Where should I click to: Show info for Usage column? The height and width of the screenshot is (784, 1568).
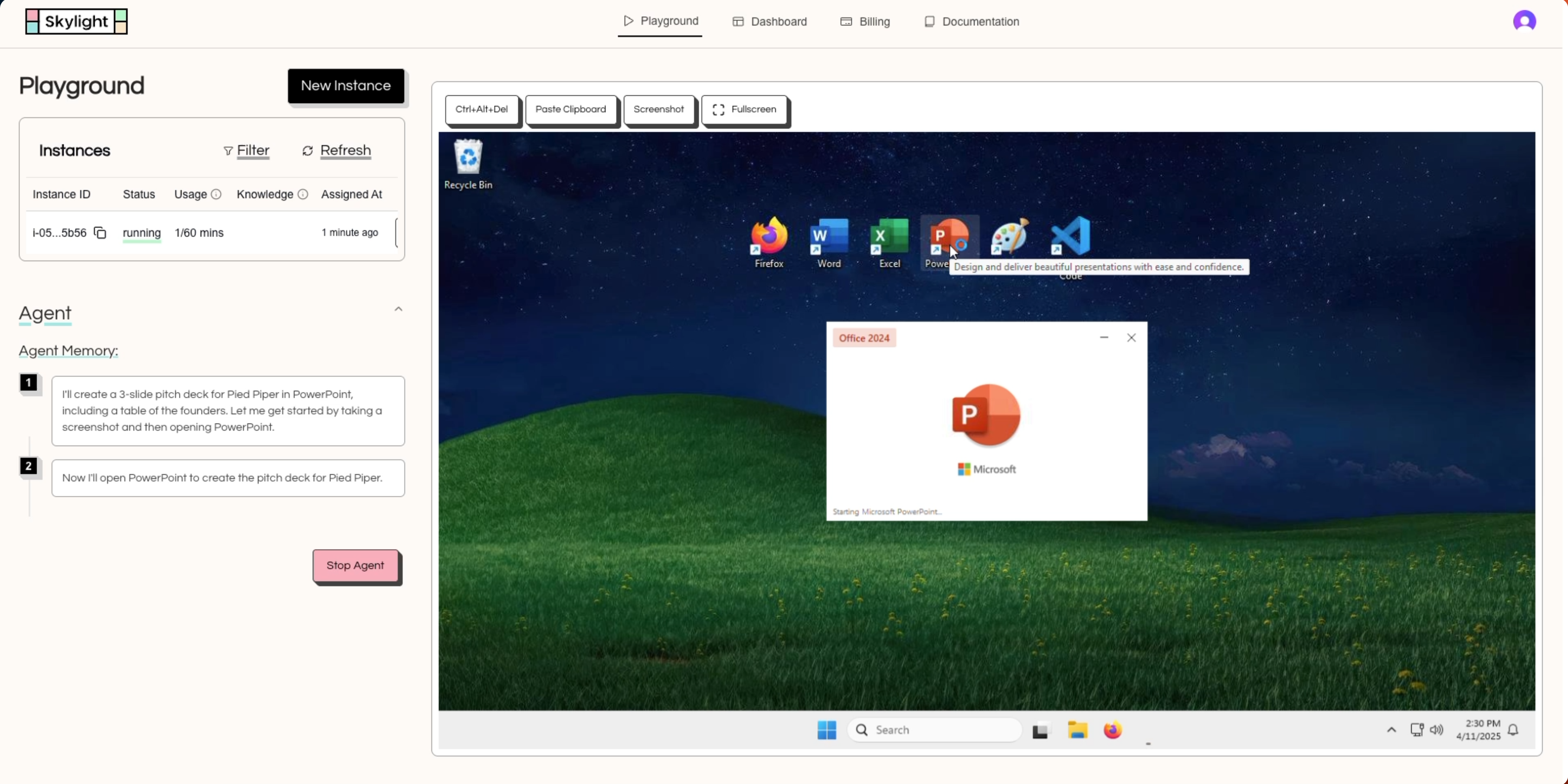(216, 194)
